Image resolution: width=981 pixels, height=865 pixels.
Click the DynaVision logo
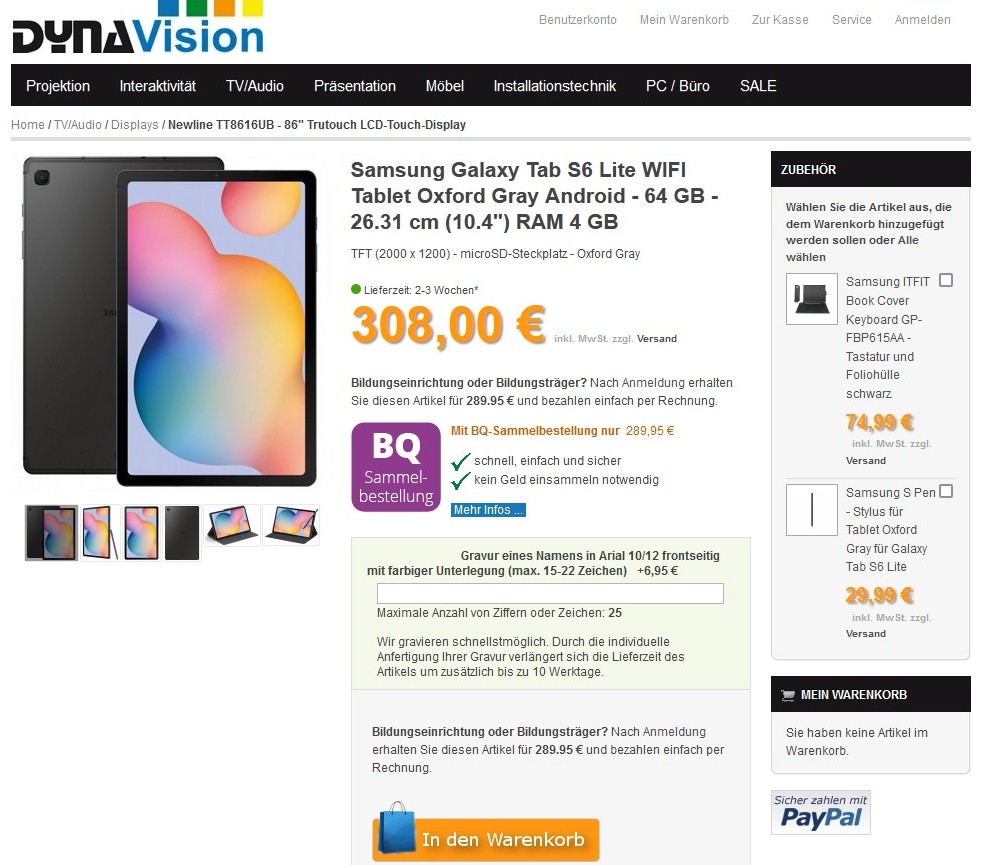click(138, 27)
